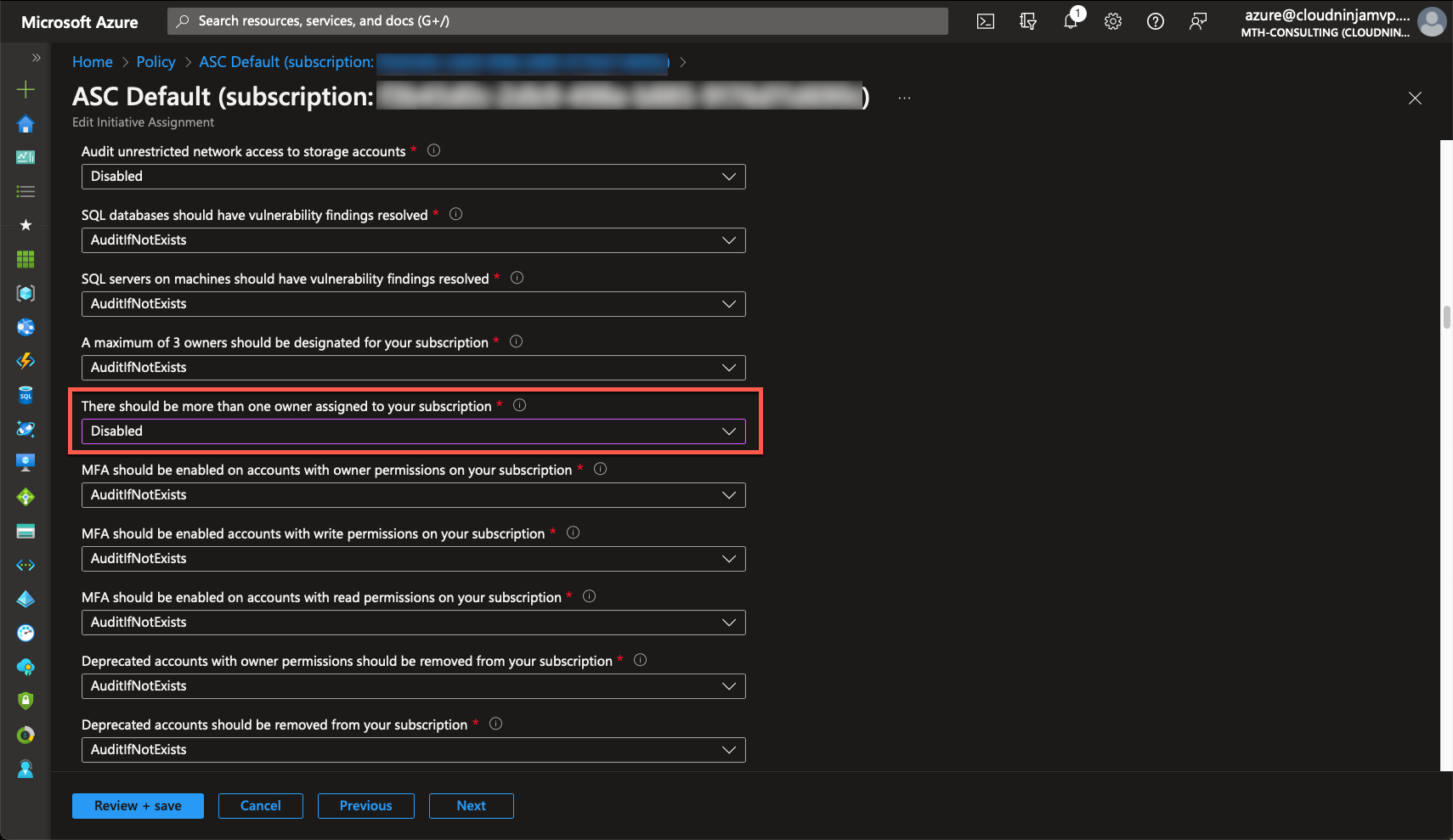This screenshot has width=1453, height=840.
Task: Click the Cancel button
Action: point(261,806)
